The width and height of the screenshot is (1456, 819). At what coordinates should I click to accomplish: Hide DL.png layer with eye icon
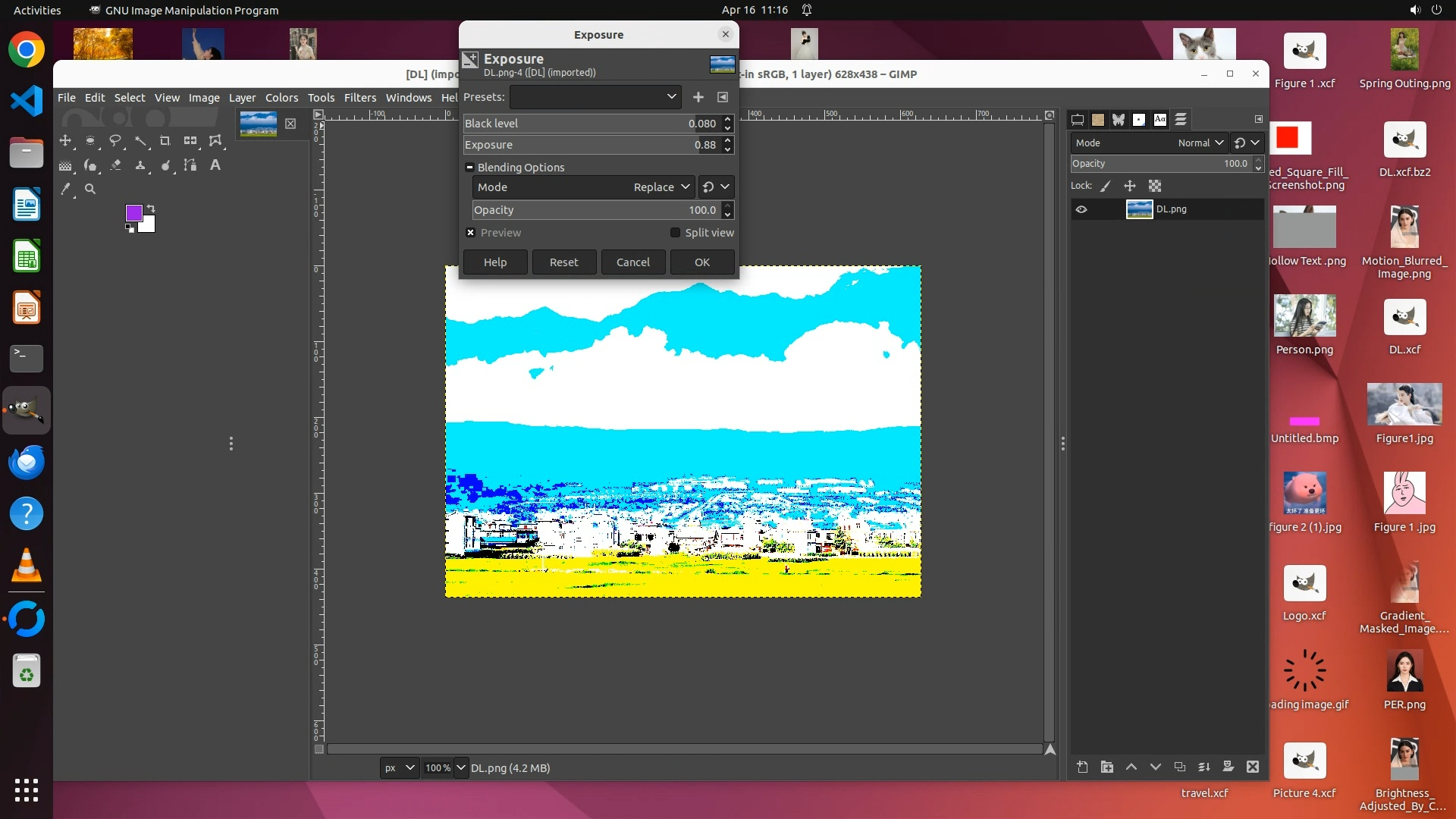click(x=1081, y=209)
